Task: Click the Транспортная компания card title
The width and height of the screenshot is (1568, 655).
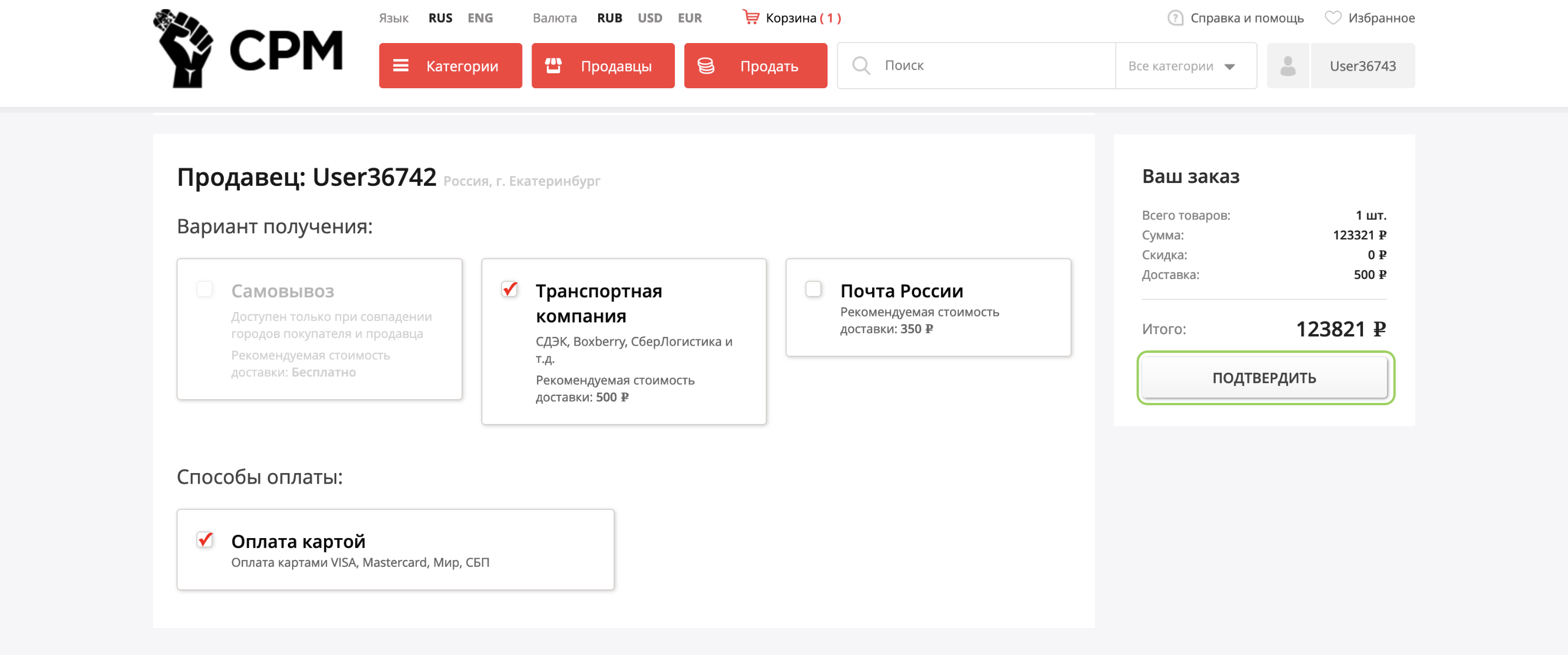Action: [x=599, y=303]
